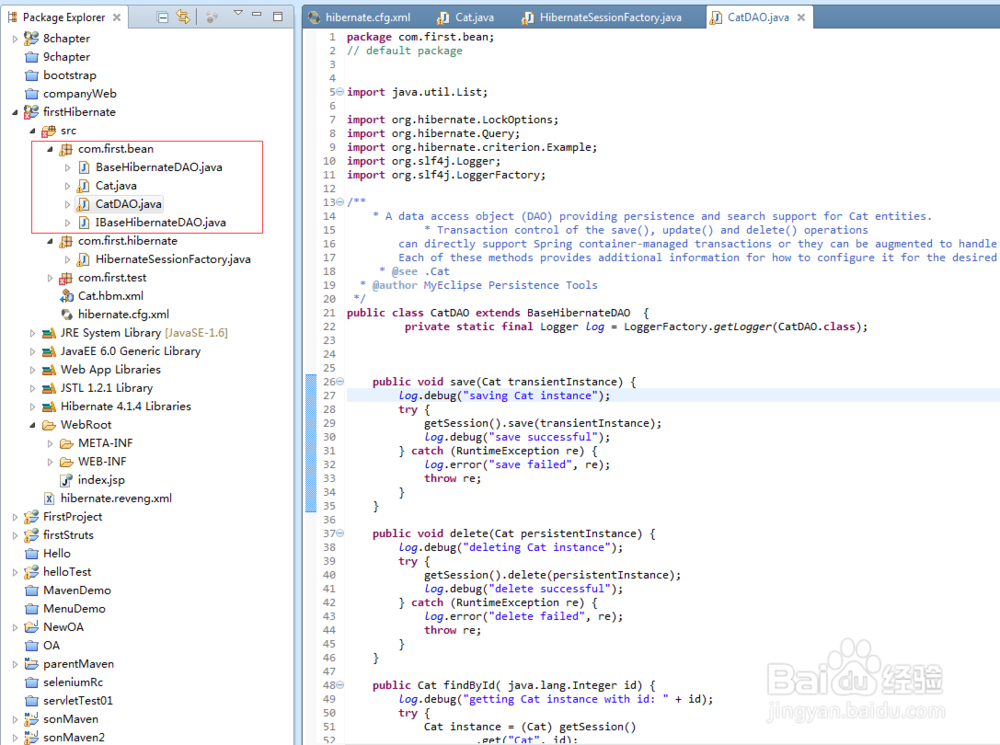
Task: Open the HibernateSessionFactory.java editor tab
Action: 601,17
